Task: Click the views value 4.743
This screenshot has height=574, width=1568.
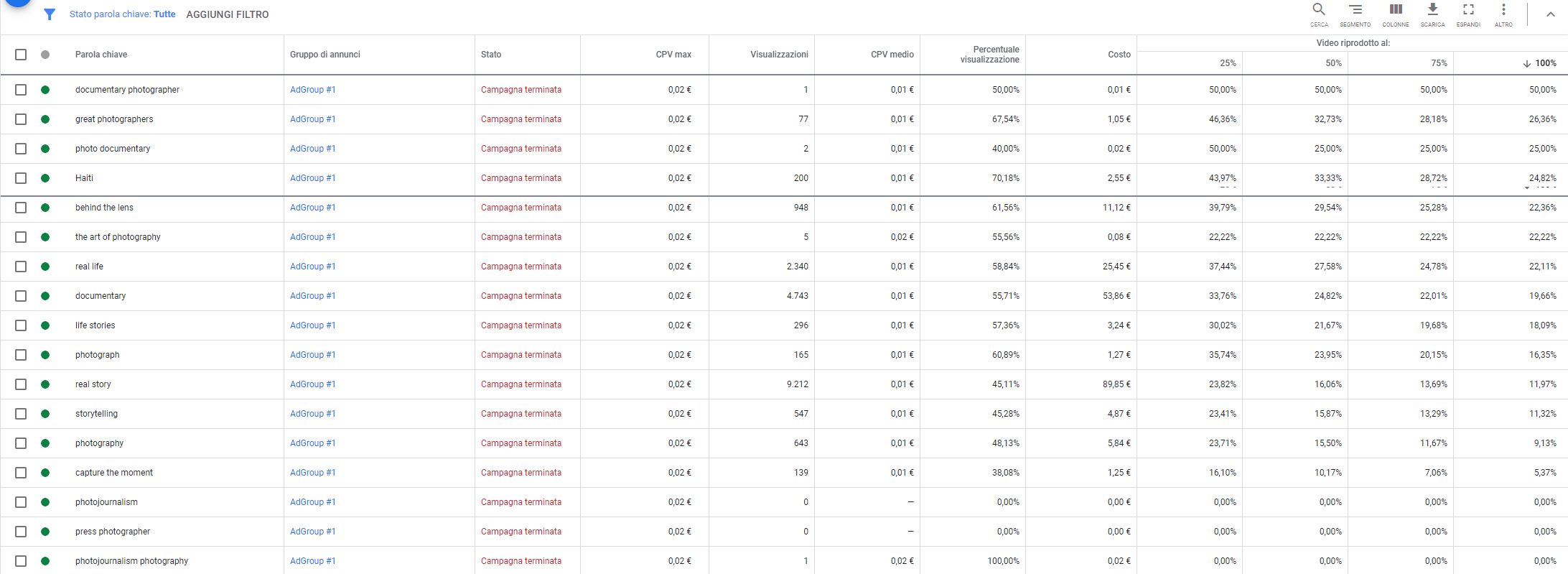Action: tap(797, 296)
